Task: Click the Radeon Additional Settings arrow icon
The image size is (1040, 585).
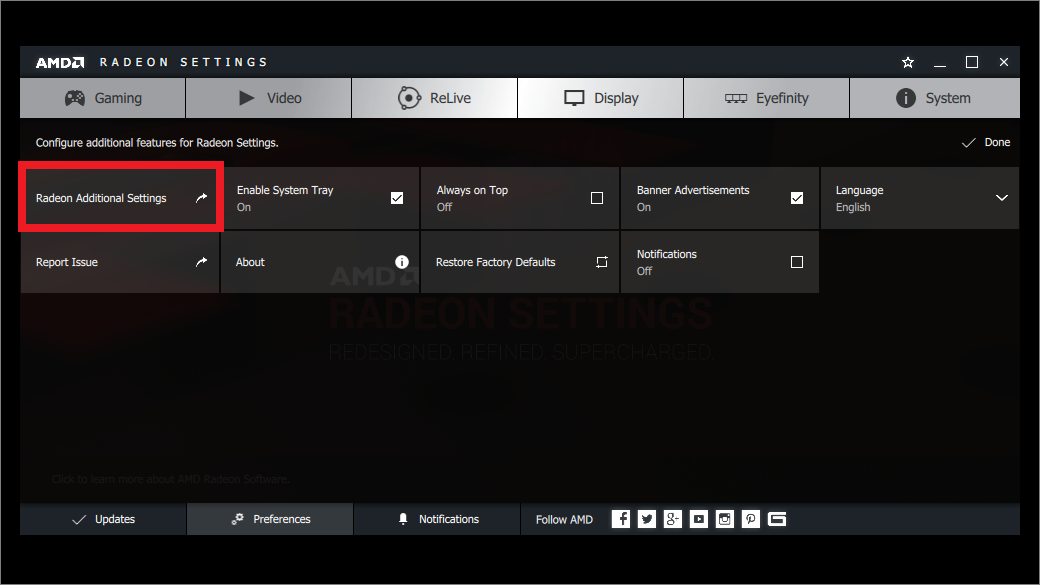Action: [x=202, y=198]
